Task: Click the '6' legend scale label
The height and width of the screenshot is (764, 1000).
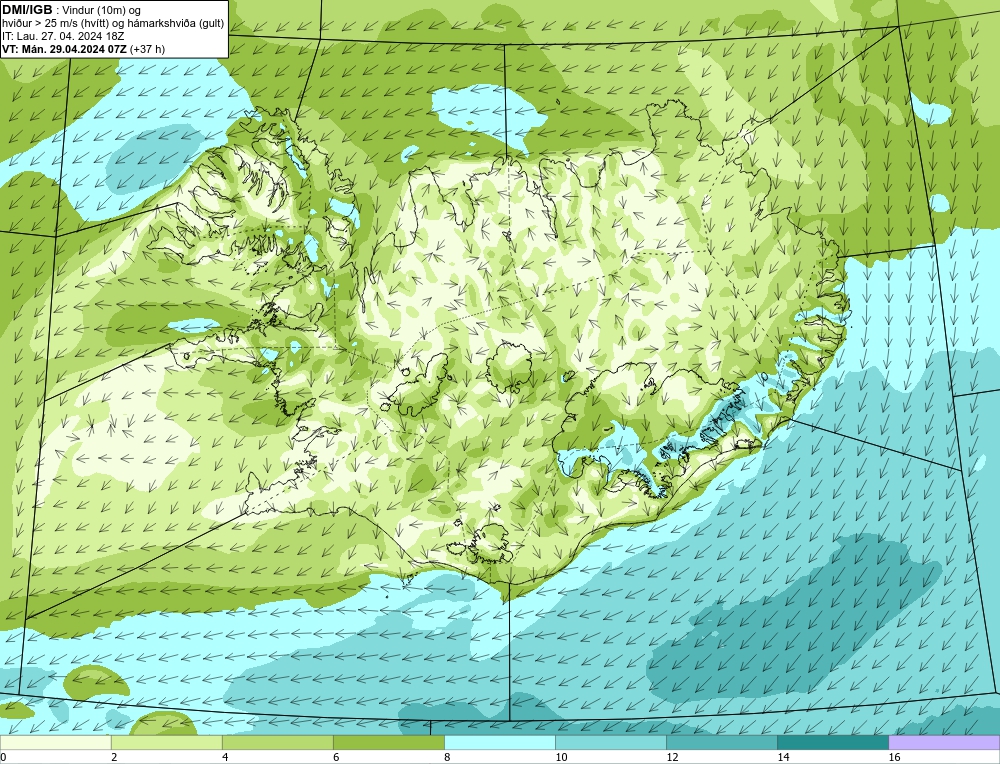Action: click(x=336, y=757)
